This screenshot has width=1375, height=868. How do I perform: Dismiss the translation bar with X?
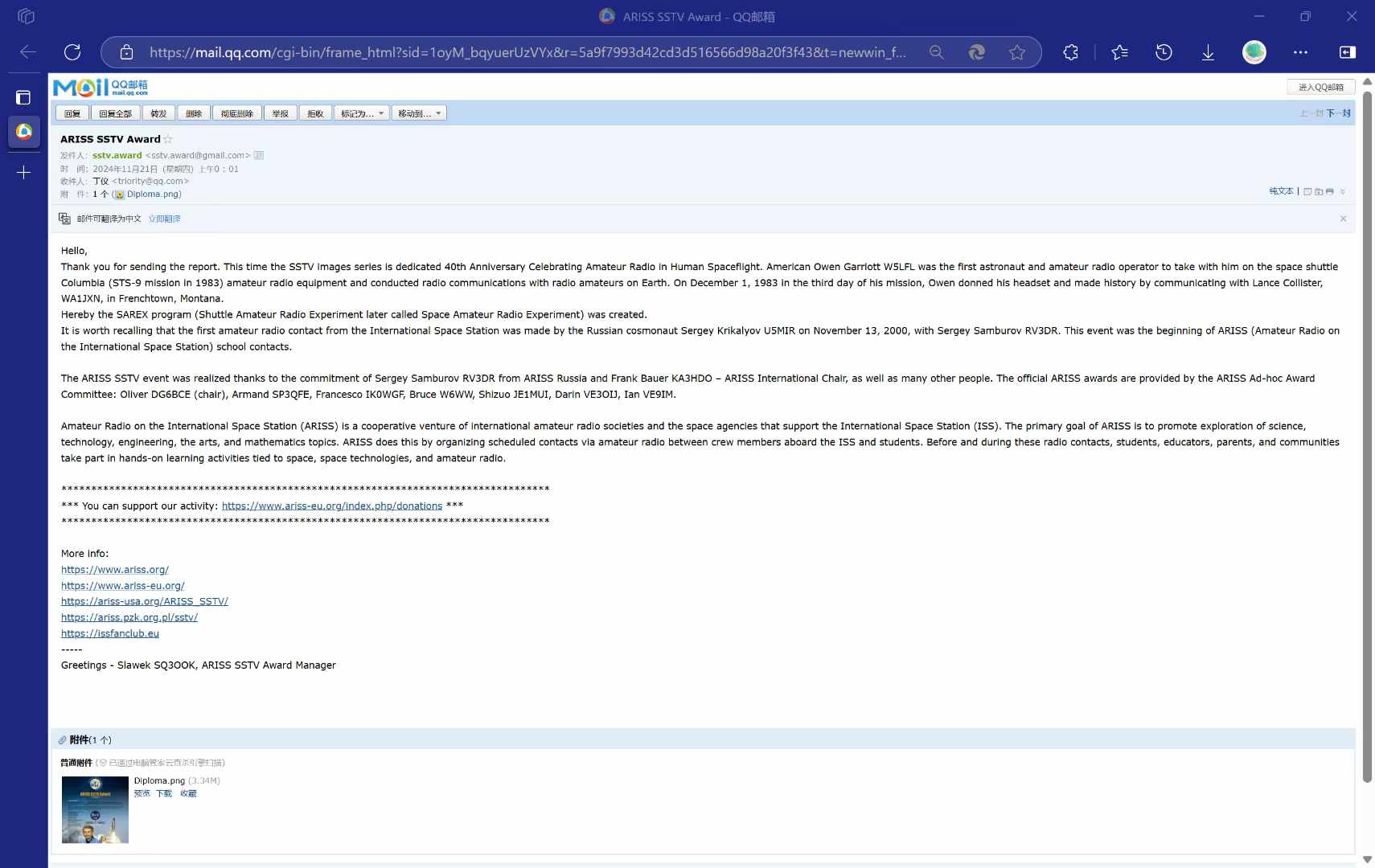click(x=1343, y=219)
